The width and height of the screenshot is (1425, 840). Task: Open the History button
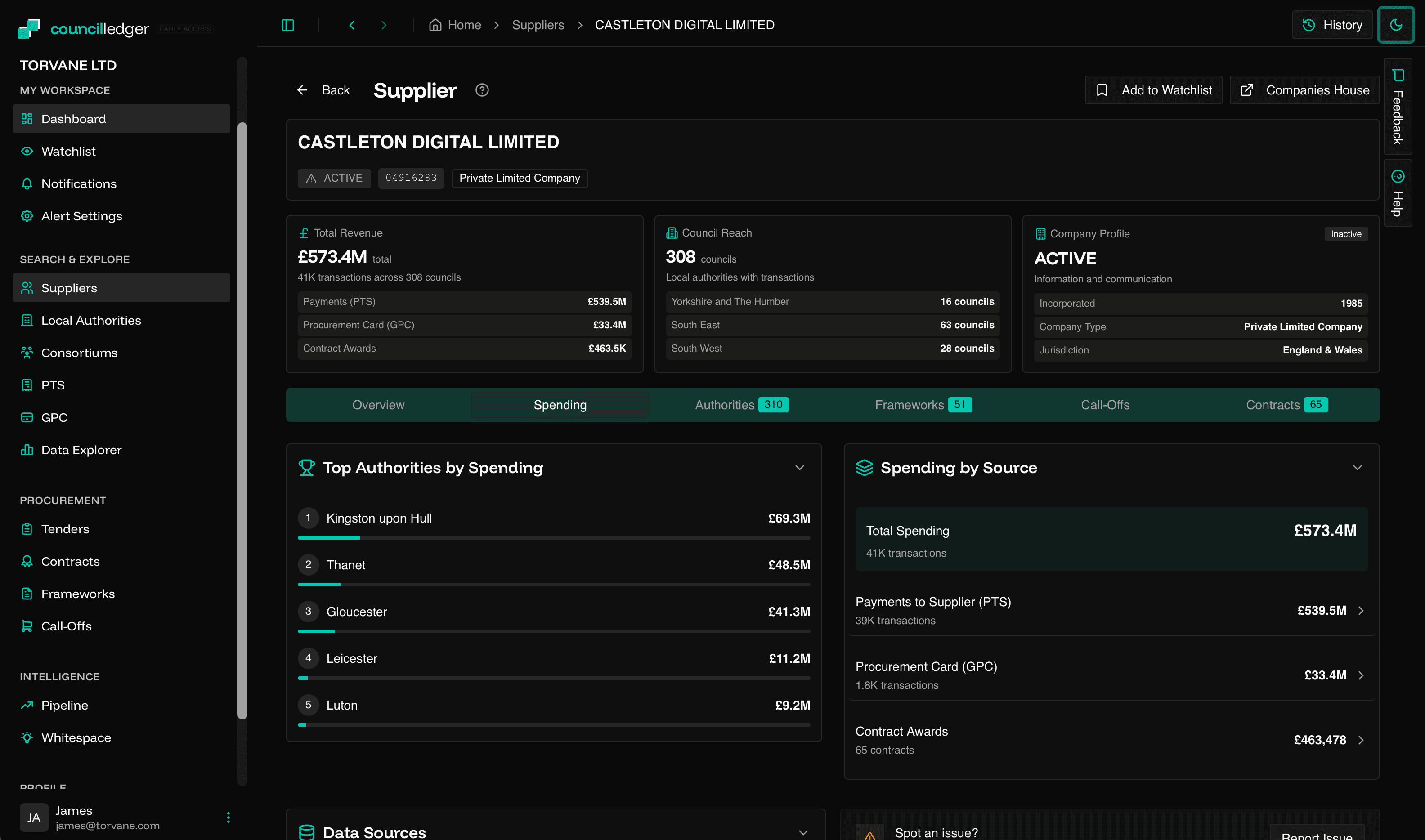click(1331, 25)
